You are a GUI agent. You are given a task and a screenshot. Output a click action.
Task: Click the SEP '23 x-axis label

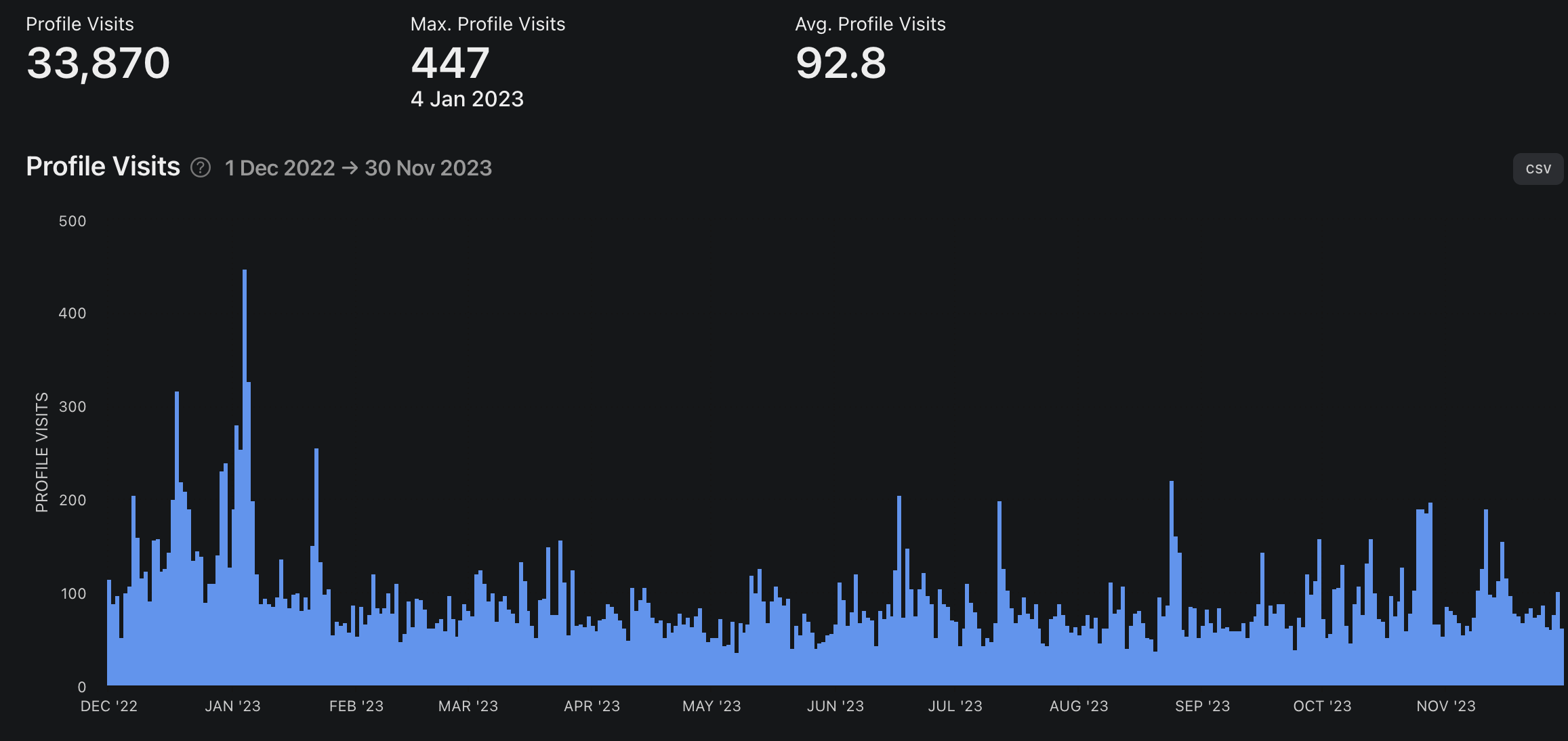pos(1202,706)
